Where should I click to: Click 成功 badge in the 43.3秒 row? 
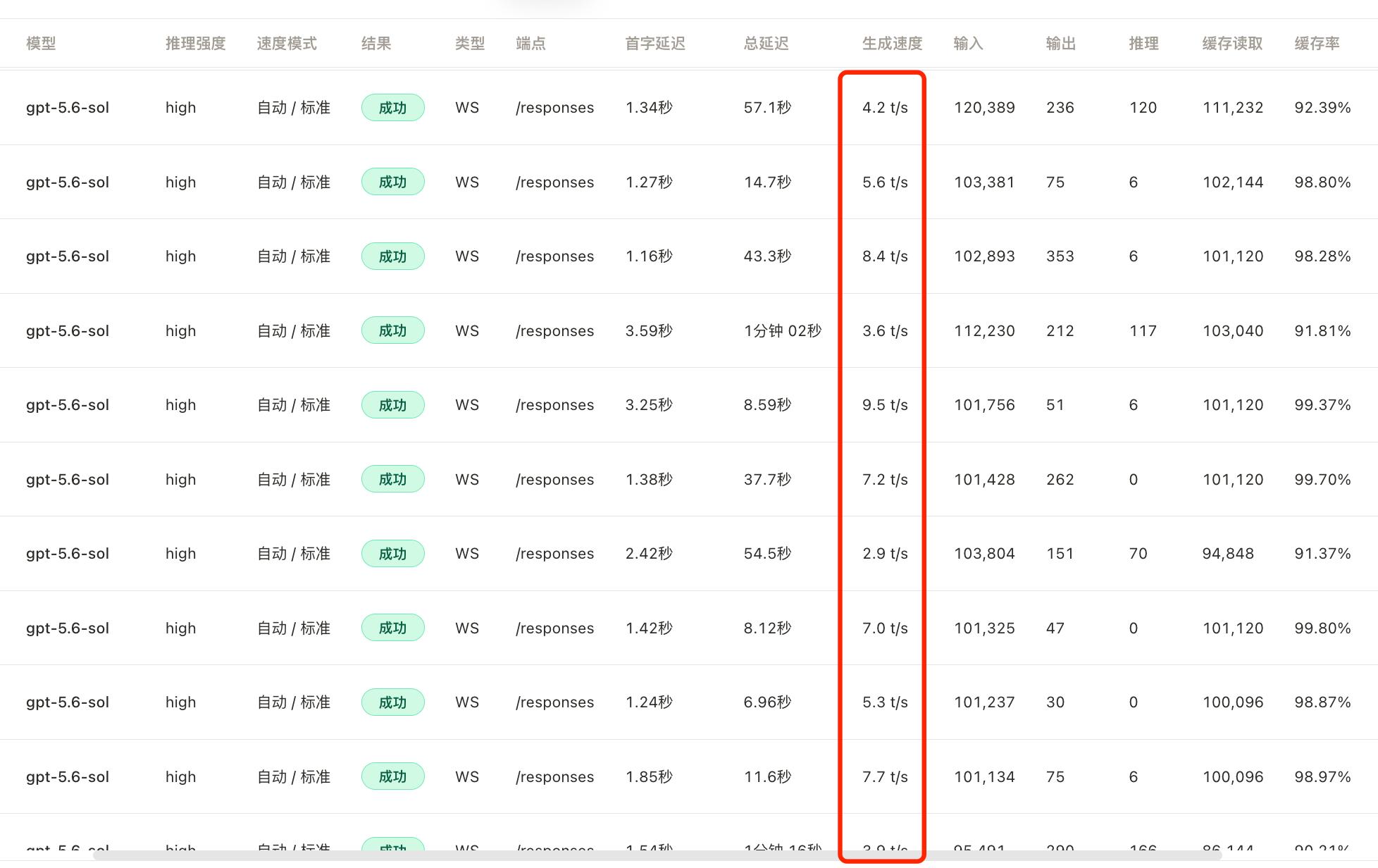click(393, 256)
